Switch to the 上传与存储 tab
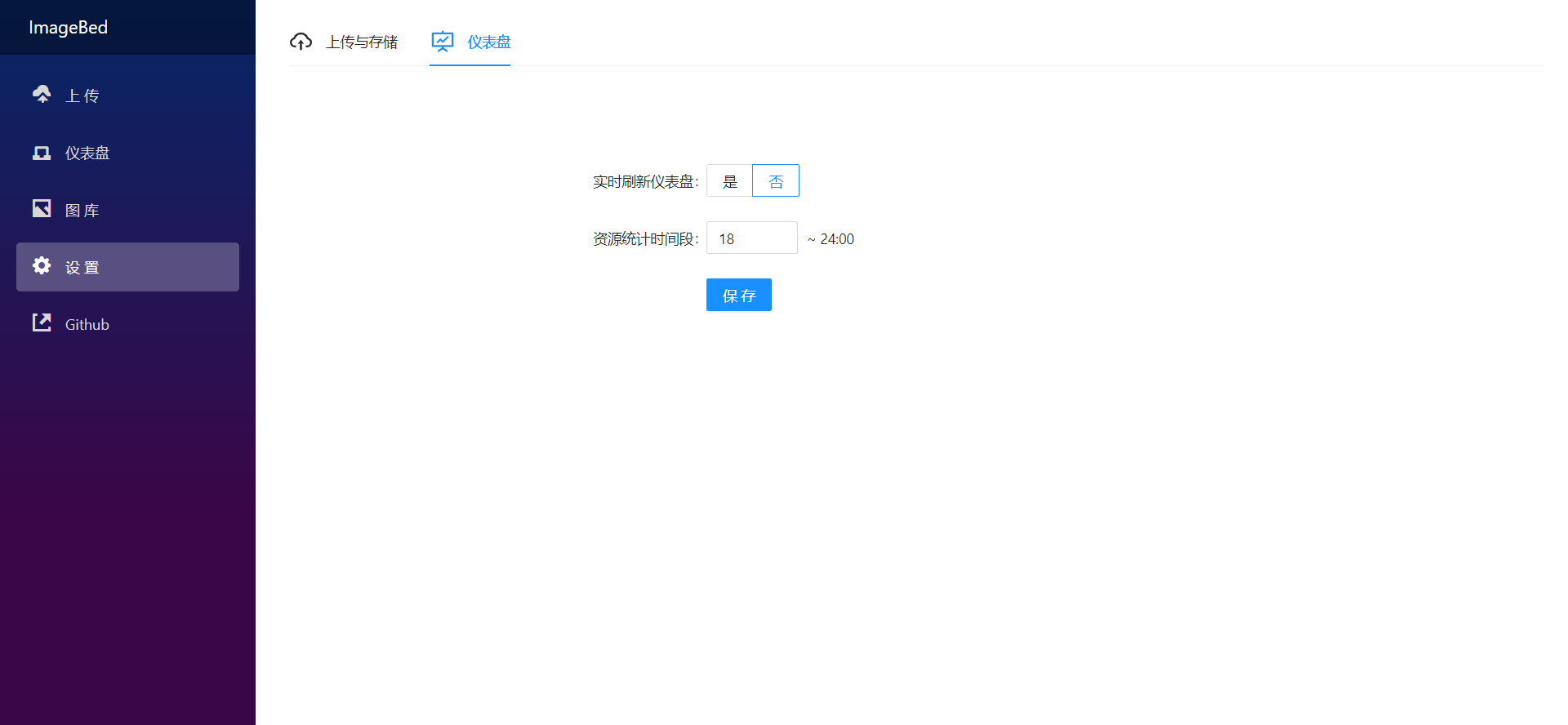The height and width of the screenshot is (725, 1568). (x=361, y=42)
